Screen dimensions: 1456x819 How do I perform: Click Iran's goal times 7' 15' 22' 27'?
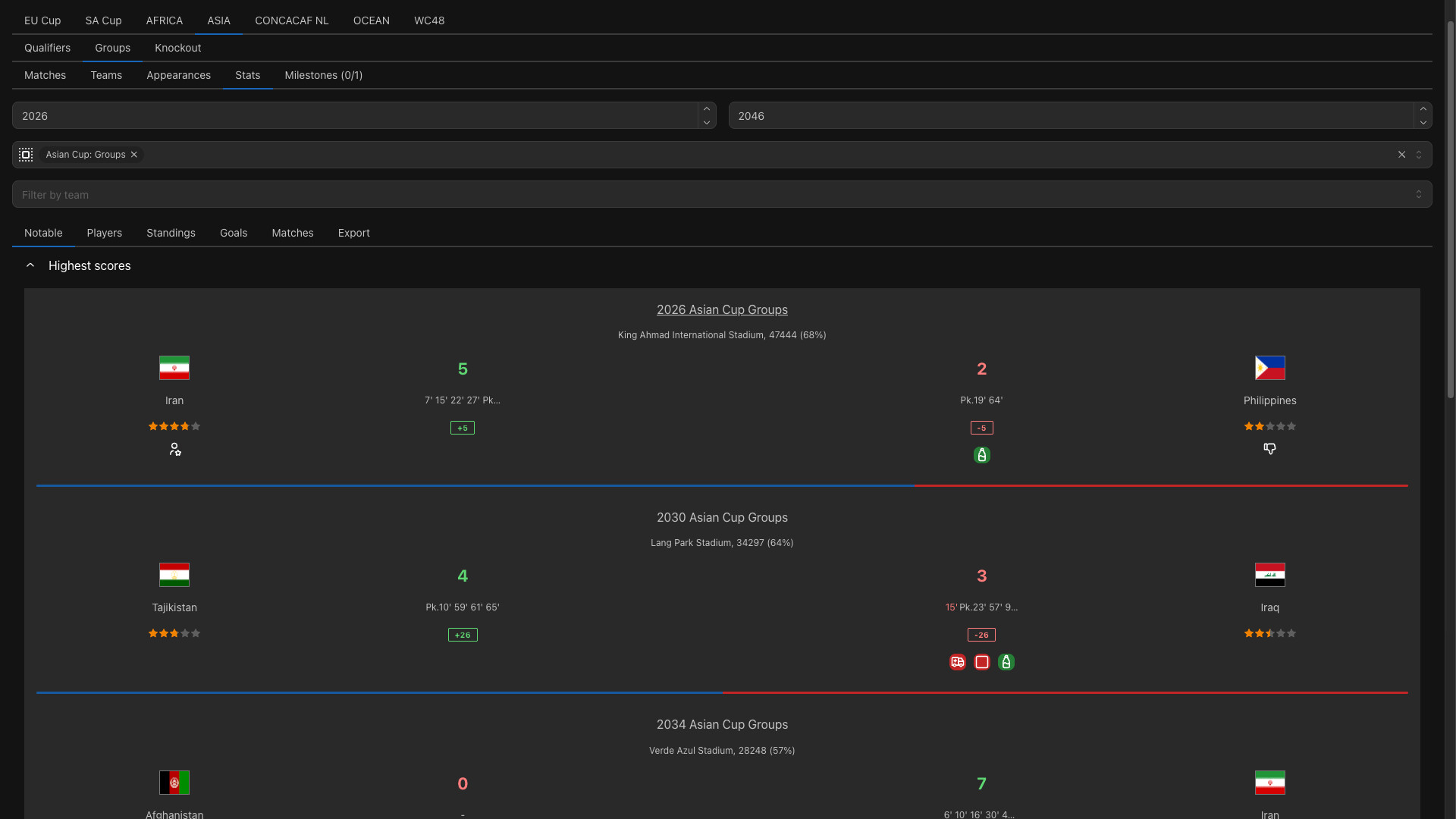(463, 400)
